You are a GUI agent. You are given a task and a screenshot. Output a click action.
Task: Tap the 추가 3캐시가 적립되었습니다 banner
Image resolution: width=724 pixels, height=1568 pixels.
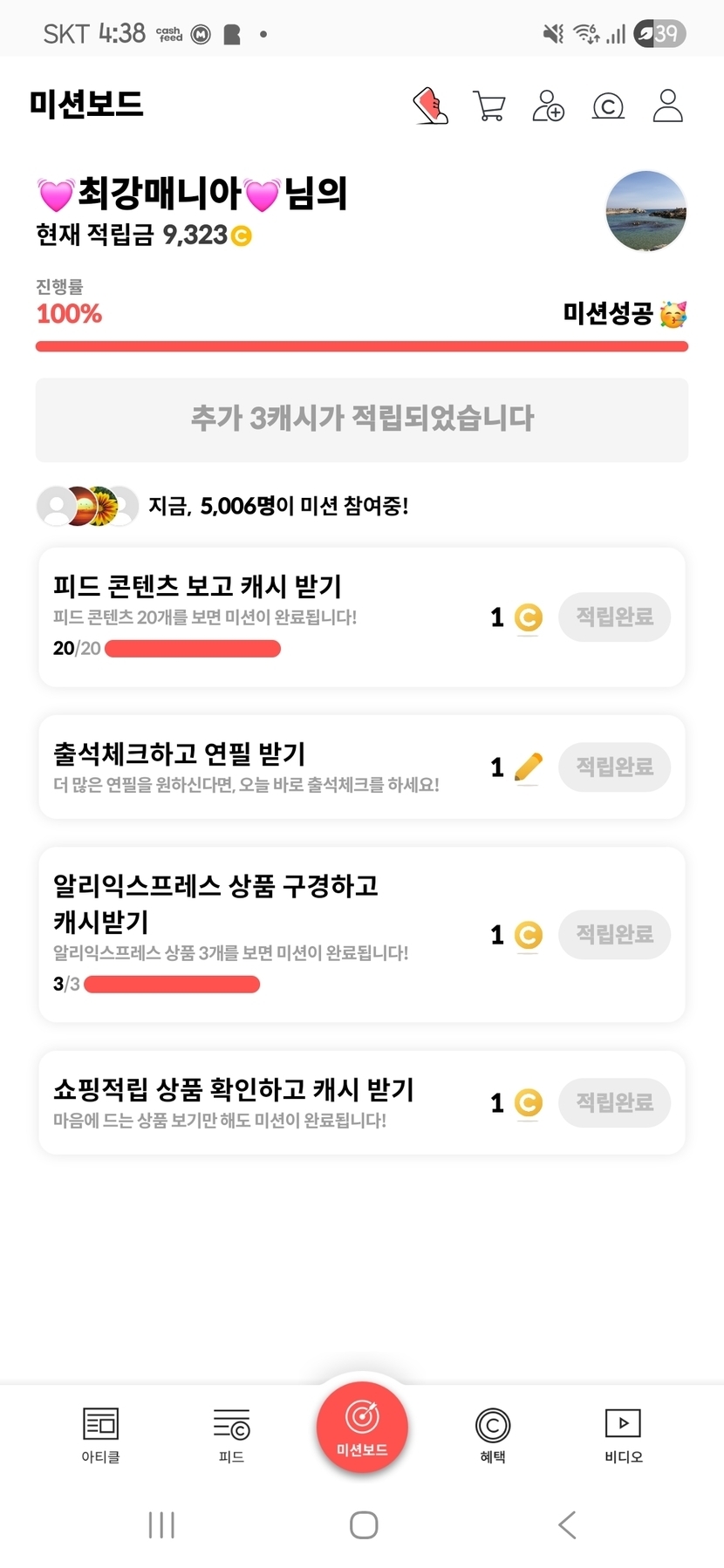[x=362, y=419]
